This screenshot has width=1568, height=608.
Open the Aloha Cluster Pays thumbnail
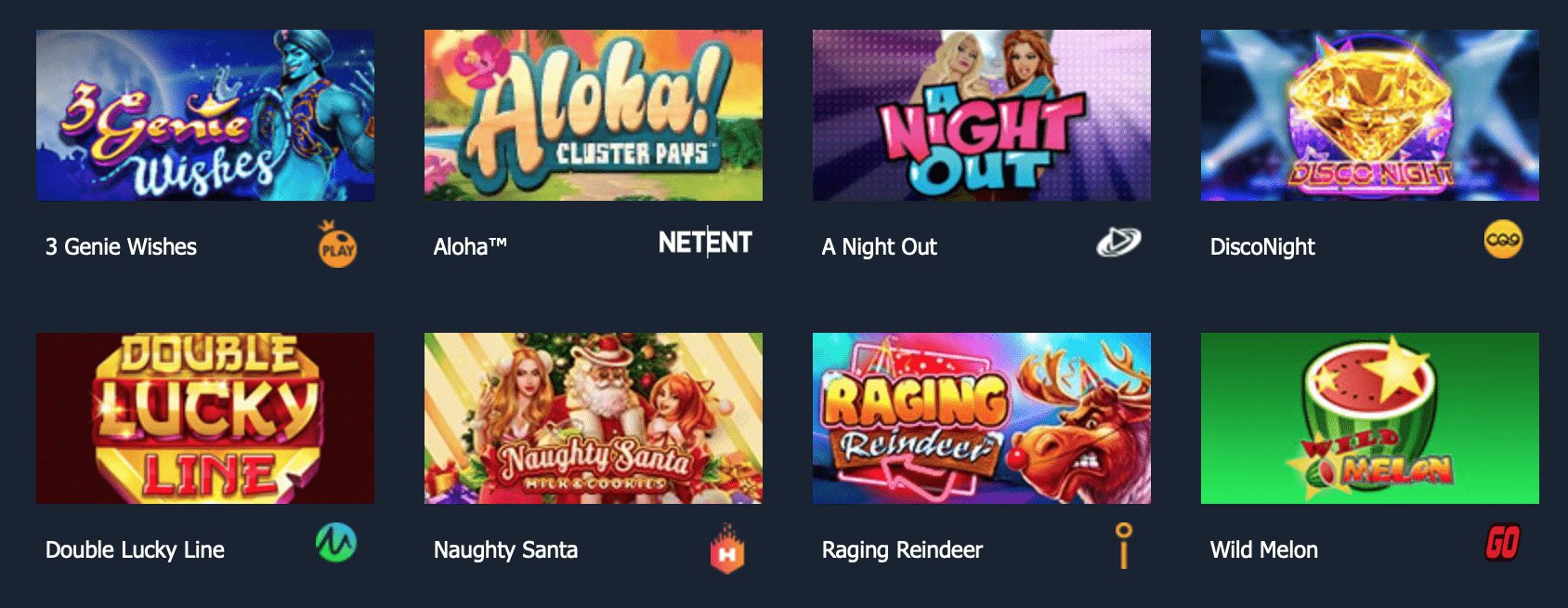tap(594, 115)
